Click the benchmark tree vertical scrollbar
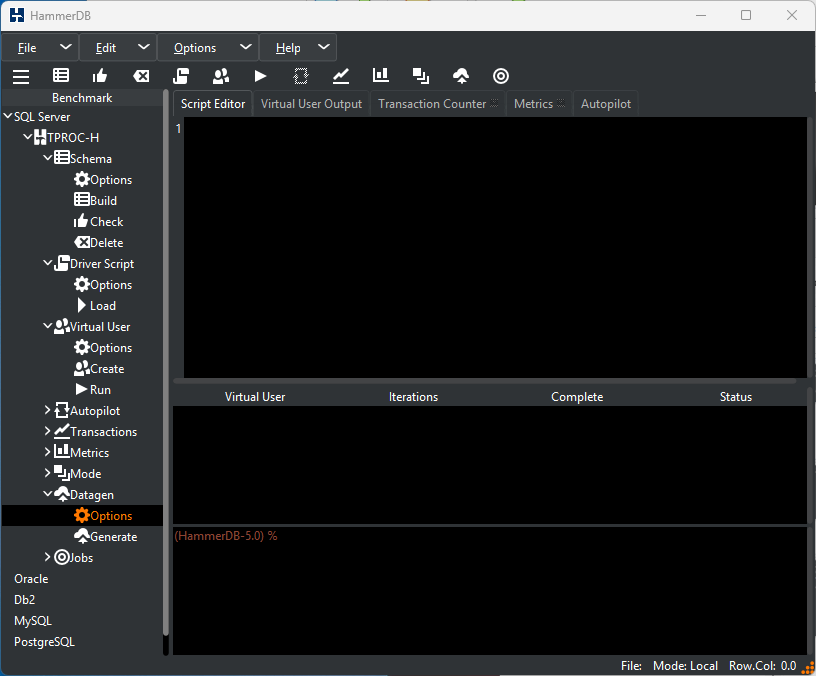816x676 pixels. [166, 364]
